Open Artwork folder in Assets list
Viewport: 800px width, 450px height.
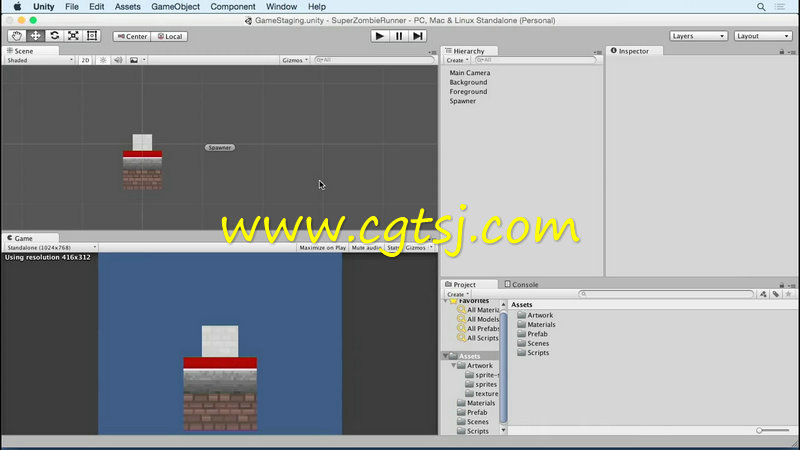(x=535, y=315)
